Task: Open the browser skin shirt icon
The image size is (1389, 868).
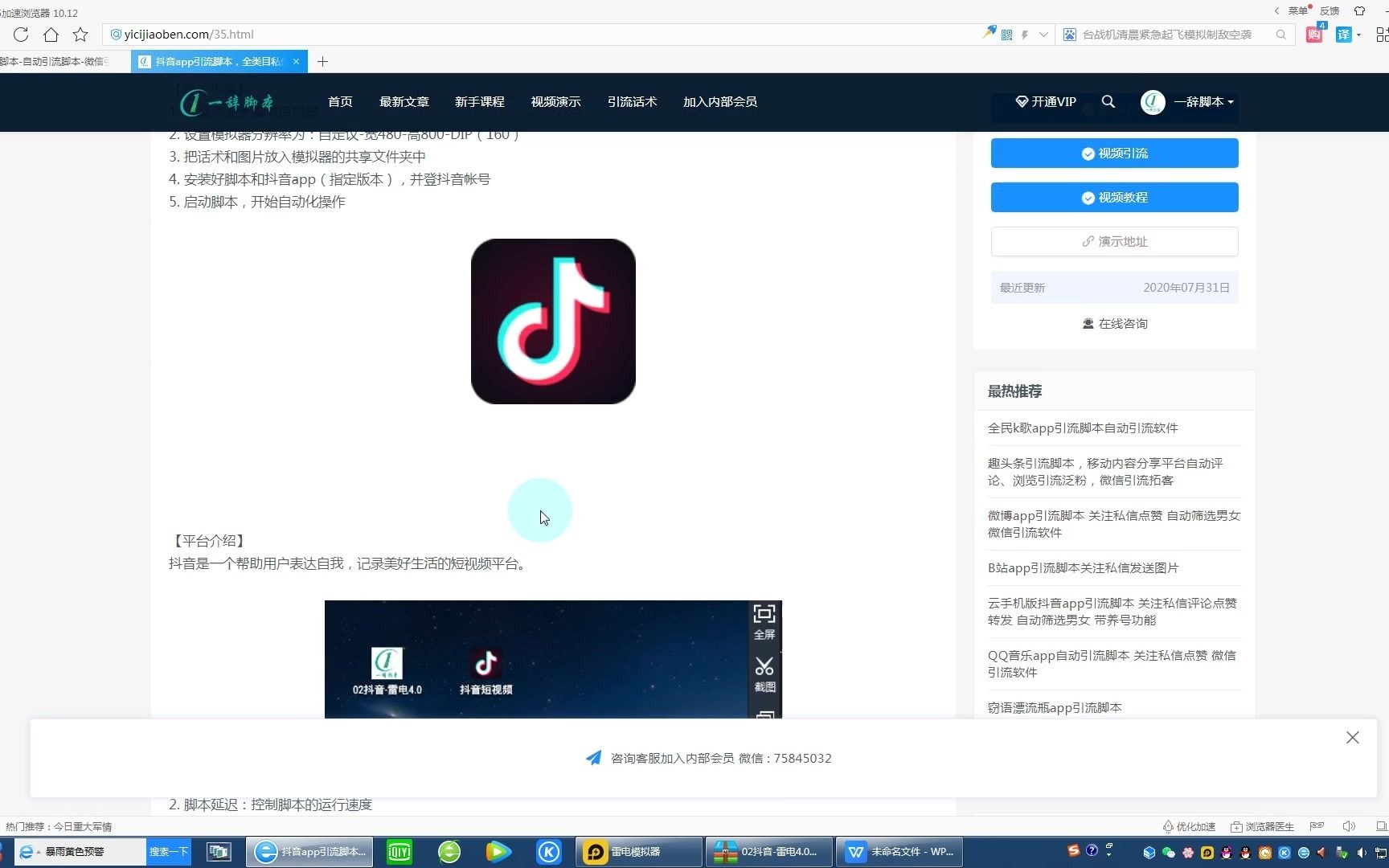Action: [1359, 10]
